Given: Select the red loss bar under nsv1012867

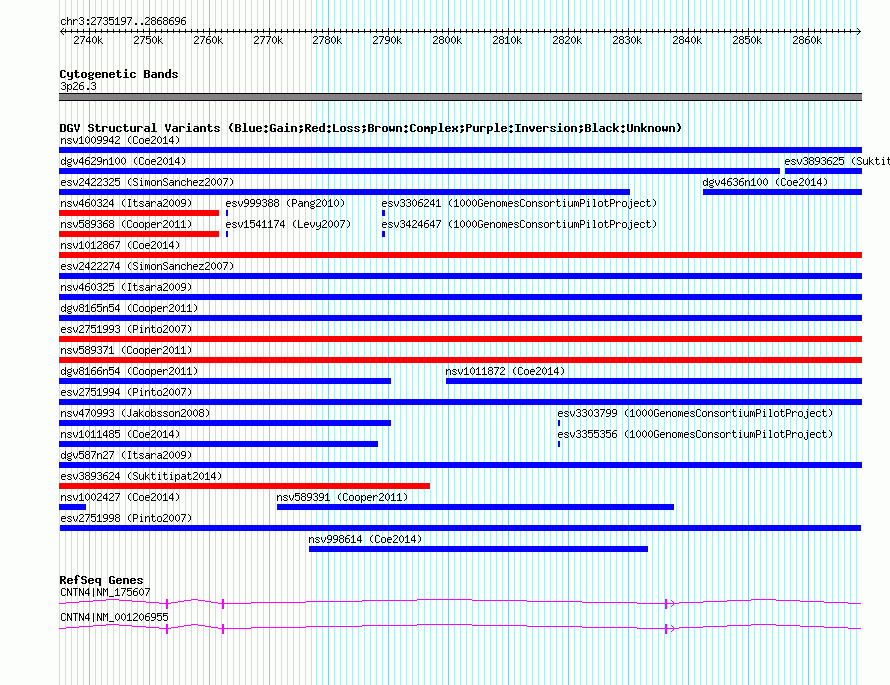Looking at the screenshot, I should pyautogui.click(x=460, y=255).
